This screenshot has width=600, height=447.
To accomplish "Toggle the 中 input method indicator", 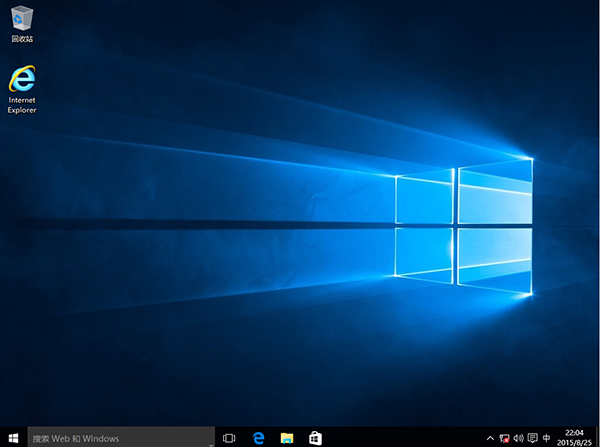I will click(x=546, y=438).
